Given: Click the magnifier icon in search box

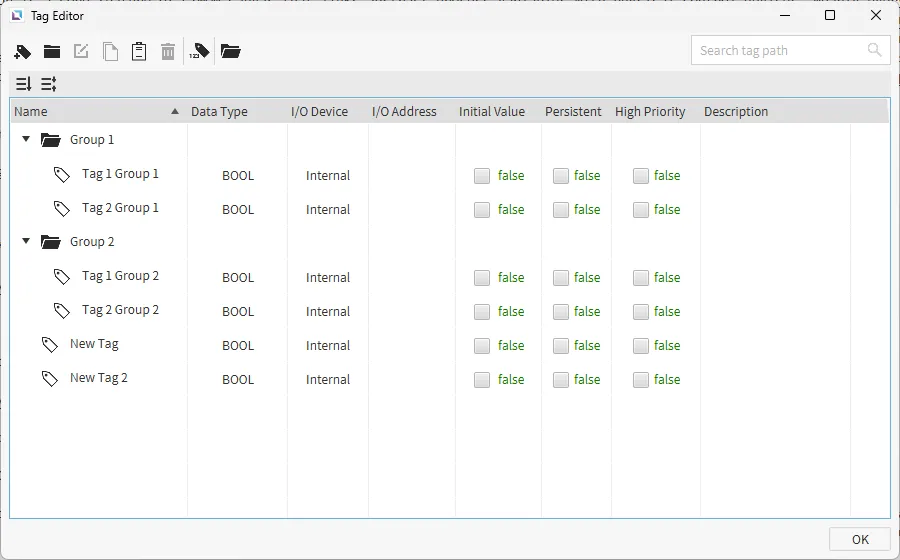Looking at the screenshot, I should pos(875,50).
